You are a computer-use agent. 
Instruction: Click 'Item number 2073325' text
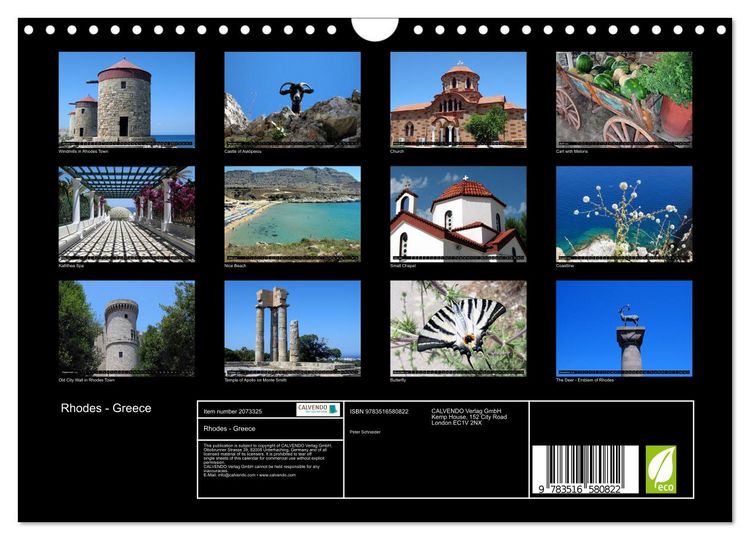[x=232, y=411]
